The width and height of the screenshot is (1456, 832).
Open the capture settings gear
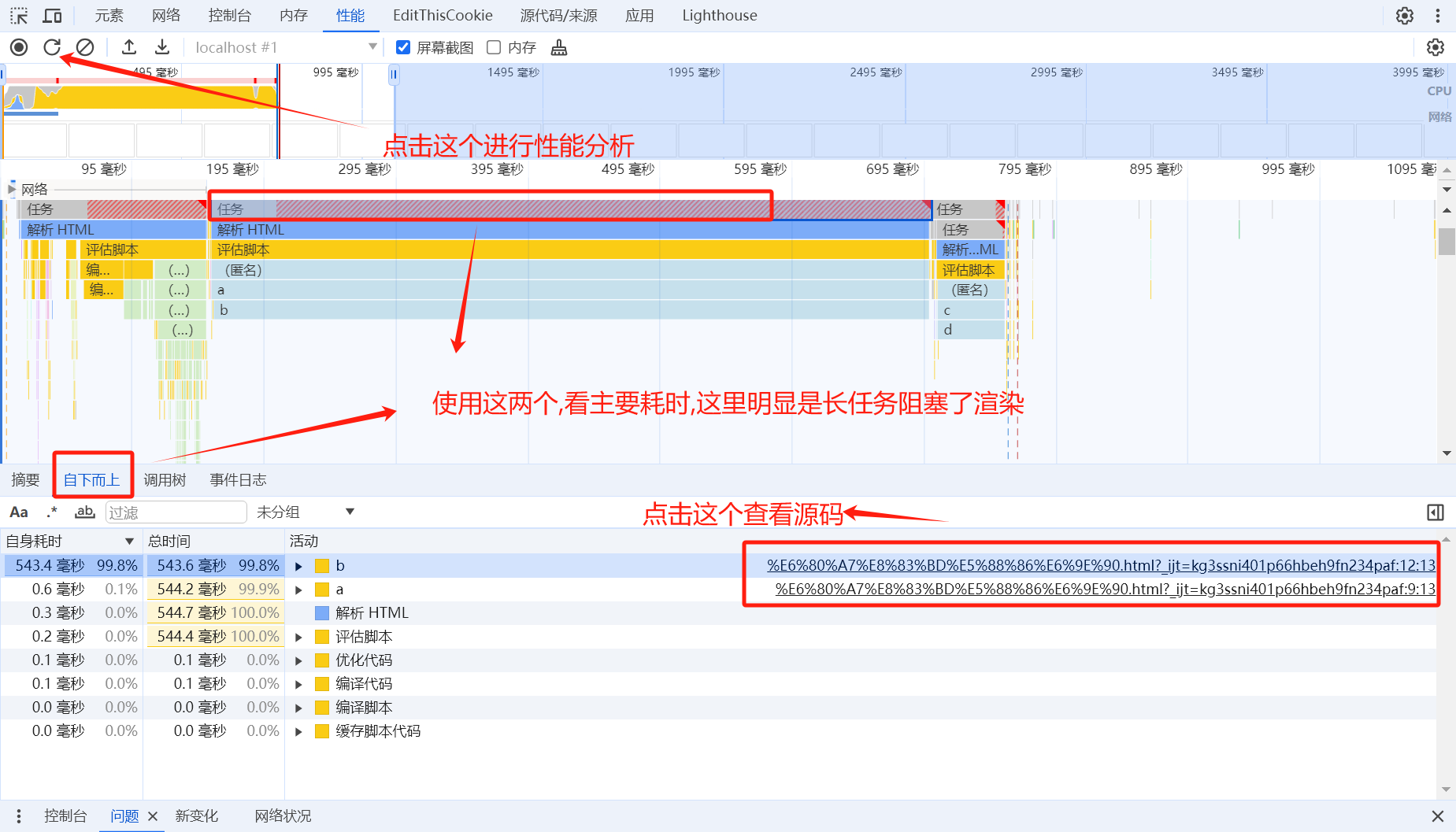(1436, 47)
